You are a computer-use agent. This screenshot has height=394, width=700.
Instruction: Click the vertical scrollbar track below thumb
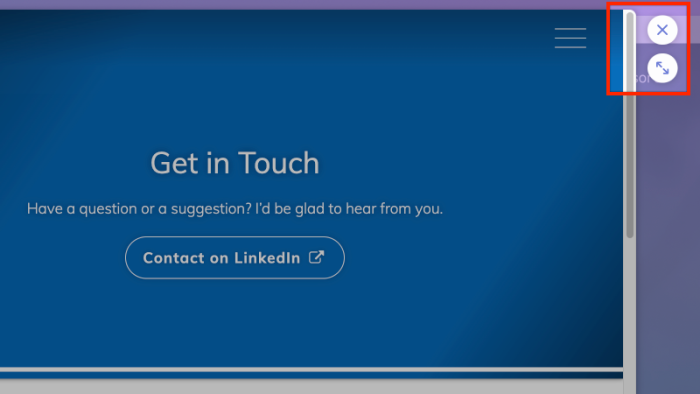click(x=630, y=312)
